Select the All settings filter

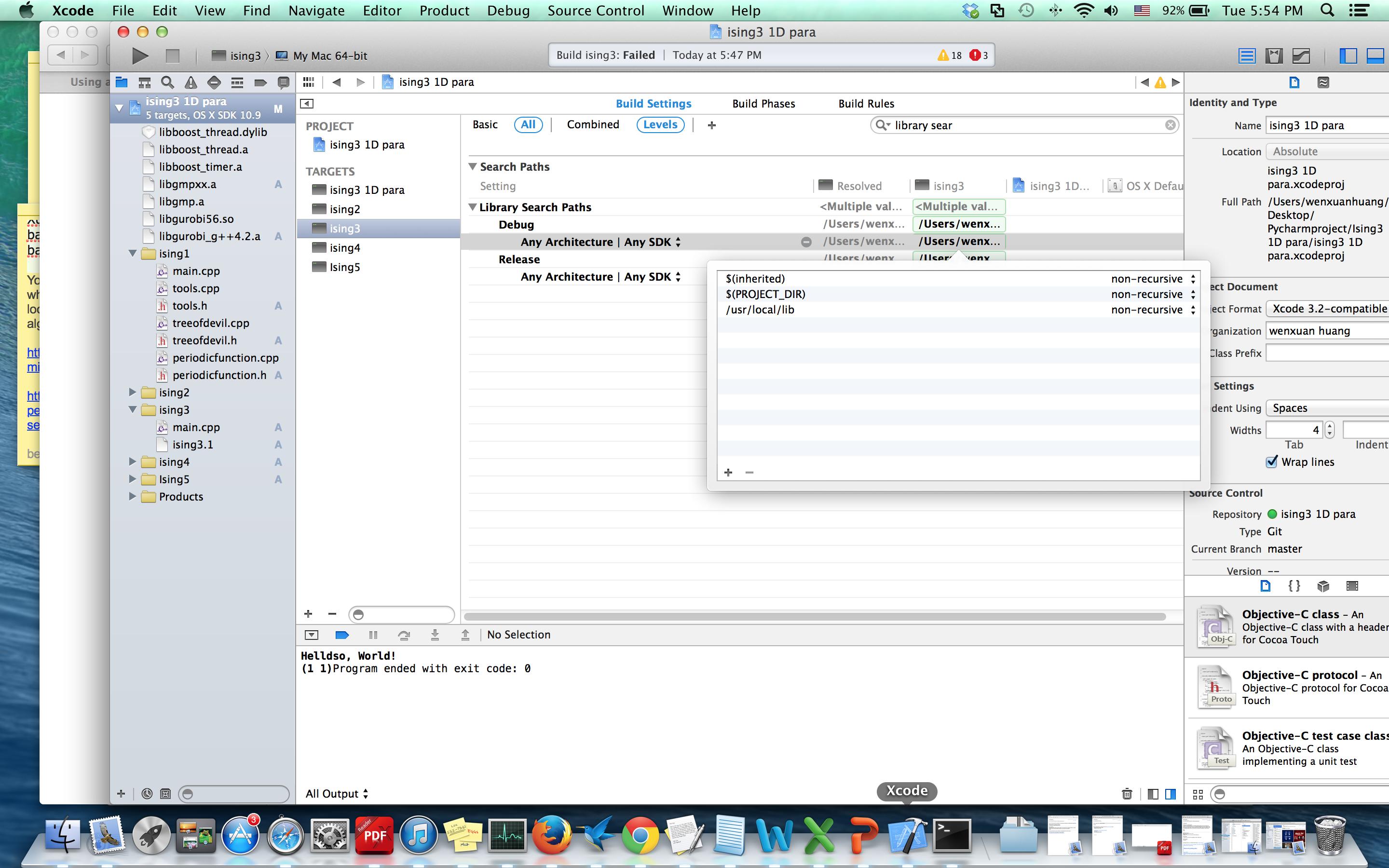[528, 124]
